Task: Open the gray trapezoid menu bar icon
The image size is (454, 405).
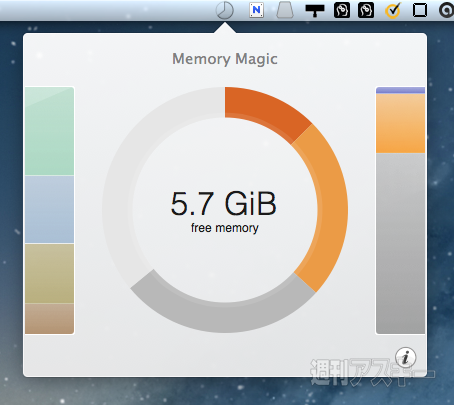Action: pyautogui.click(x=285, y=10)
